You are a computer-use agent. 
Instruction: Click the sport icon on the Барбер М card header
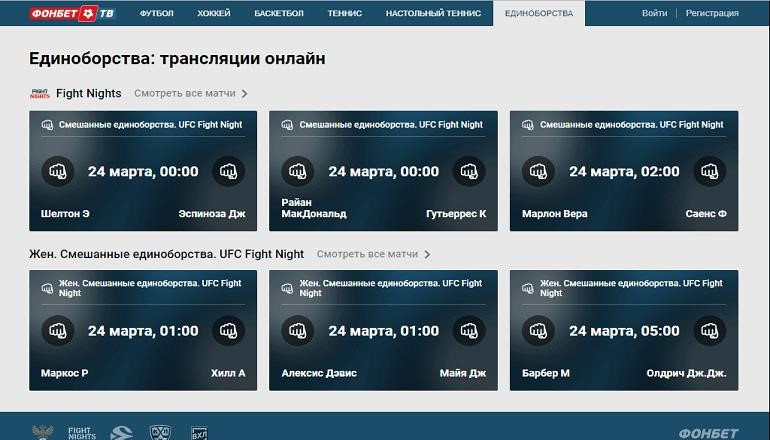point(528,288)
